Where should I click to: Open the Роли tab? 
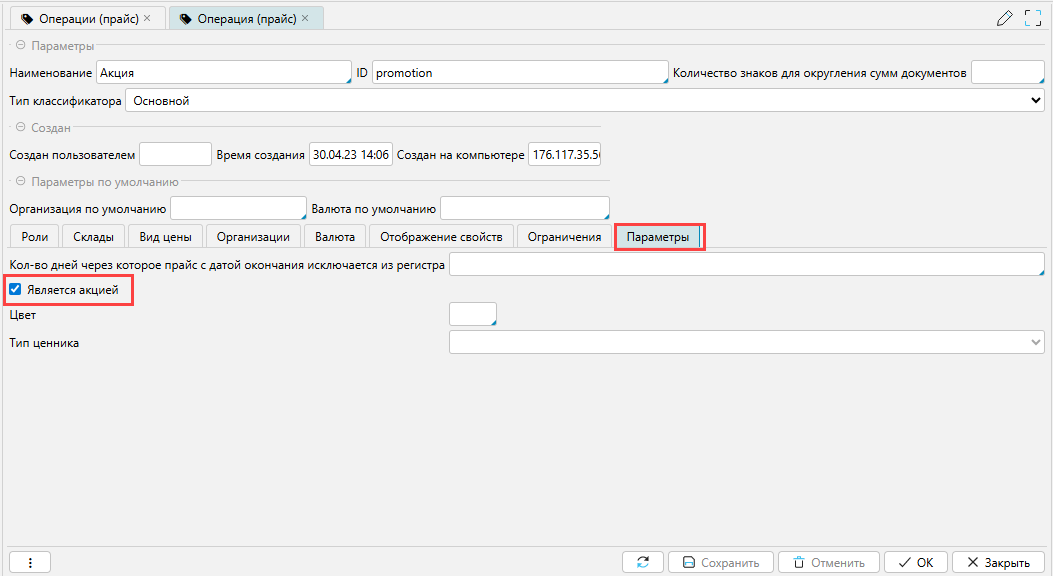[34, 236]
